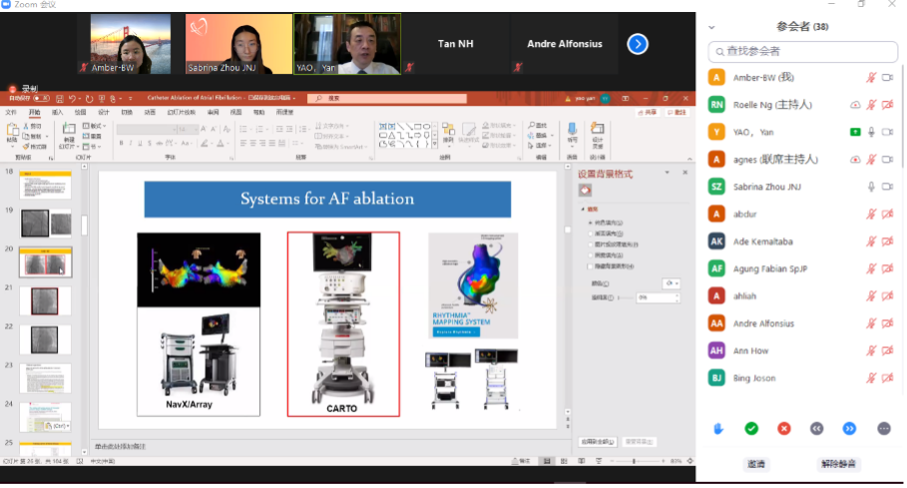Image resolution: width=907 pixels, height=488 pixels.
Task: Expand the shapes gallery more arrow
Action: (435, 144)
